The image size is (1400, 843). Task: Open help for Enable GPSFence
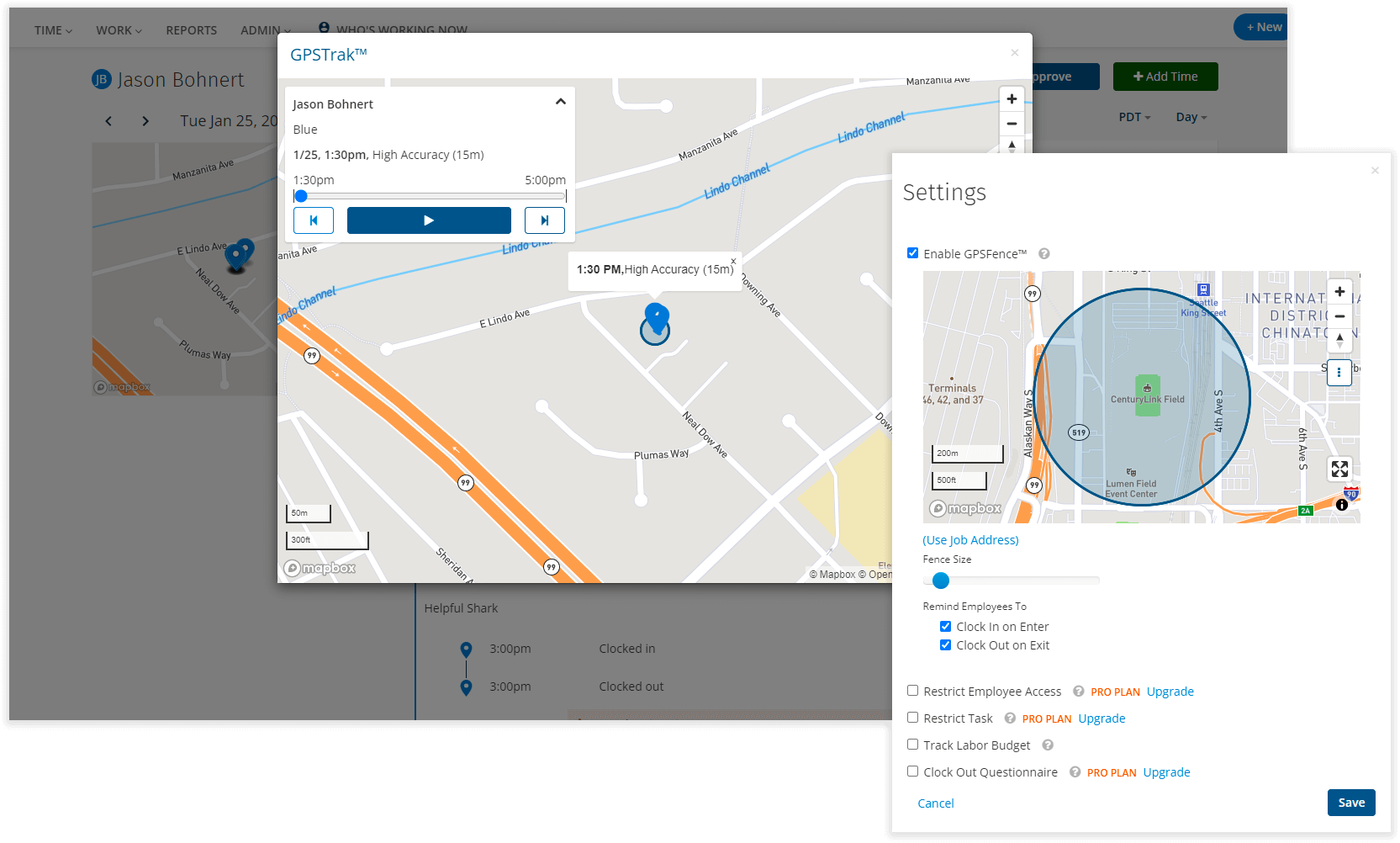pos(1044,254)
